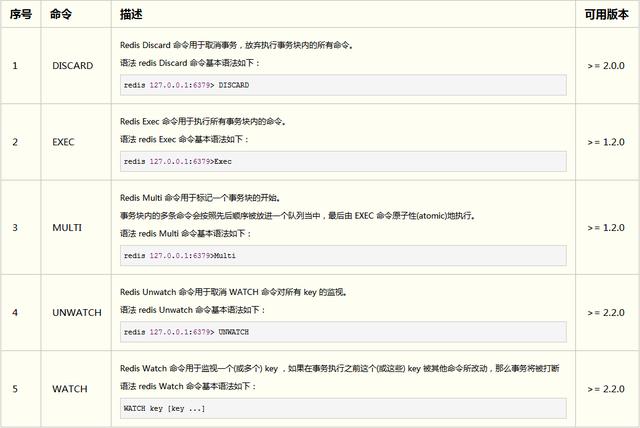The width and height of the screenshot is (640, 428).
Task: Click the line mentioning 'EXEC 命令原子性(atomic)地执行'
Action: pos(298,215)
